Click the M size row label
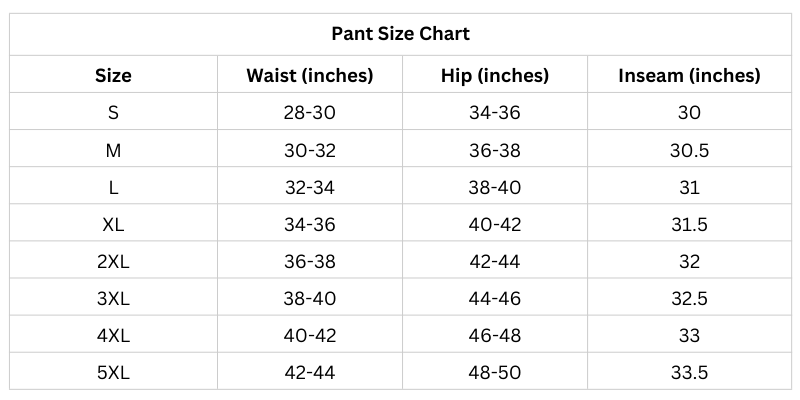Screen dimensions: 800x400 [x=113, y=150]
